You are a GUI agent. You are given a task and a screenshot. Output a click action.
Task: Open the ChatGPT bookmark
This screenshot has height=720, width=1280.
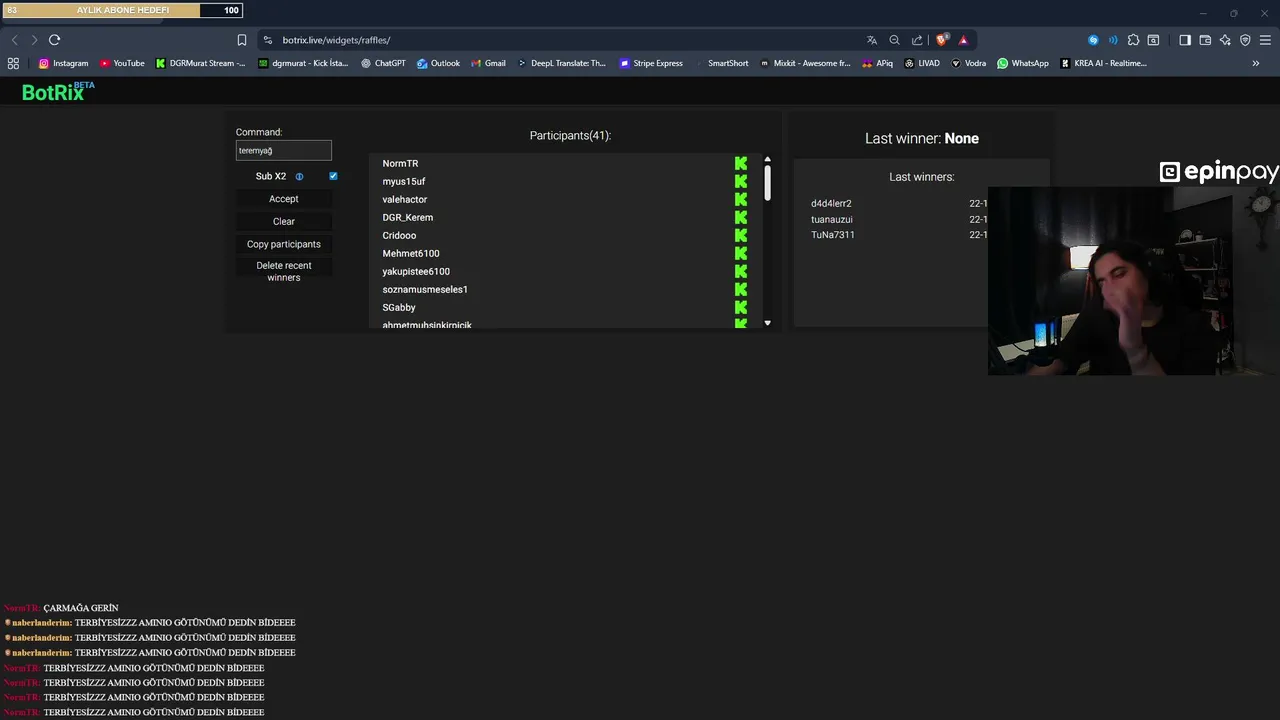(383, 63)
